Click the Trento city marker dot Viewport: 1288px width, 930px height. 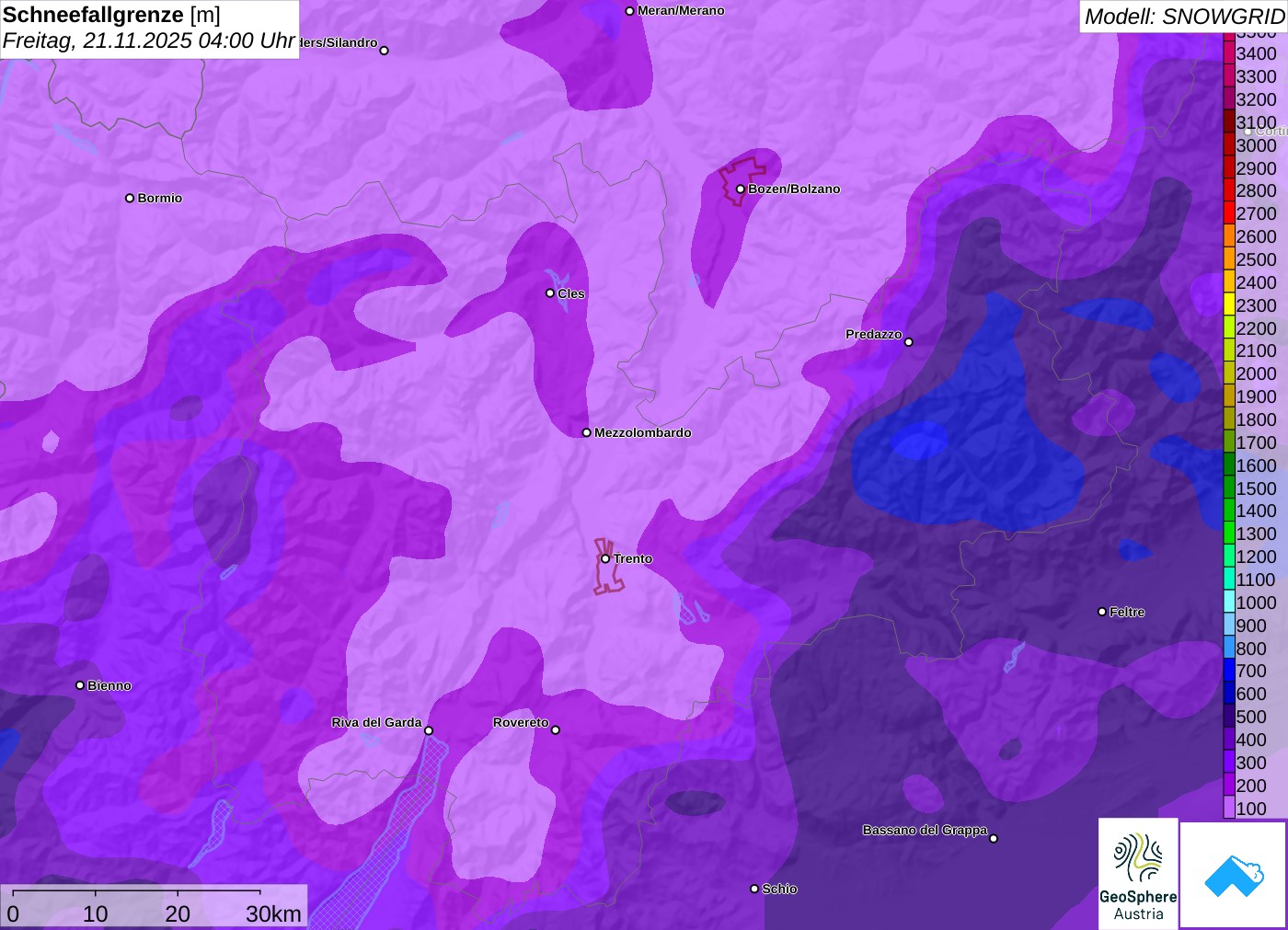click(x=605, y=558)
